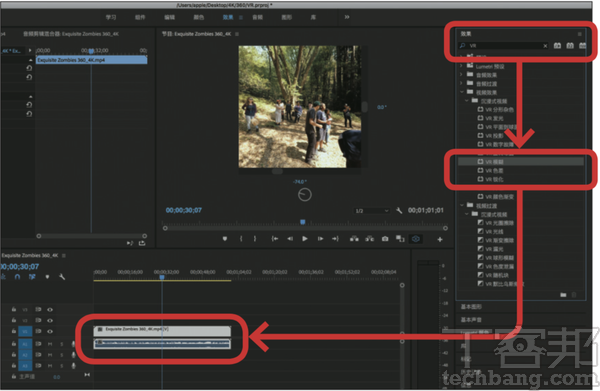
Task: Toggle accelerated effects filter icon
Action: click(x=558, y=46)
